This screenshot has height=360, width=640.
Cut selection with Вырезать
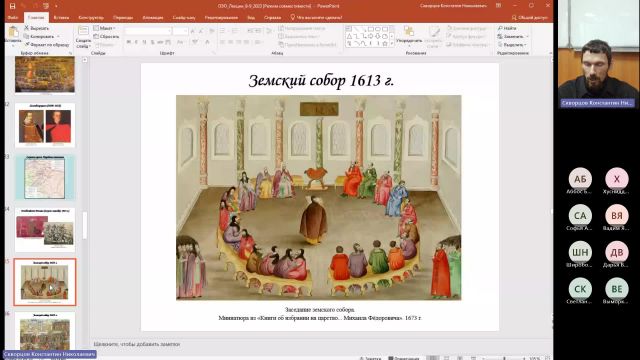[x=37, y=28]
